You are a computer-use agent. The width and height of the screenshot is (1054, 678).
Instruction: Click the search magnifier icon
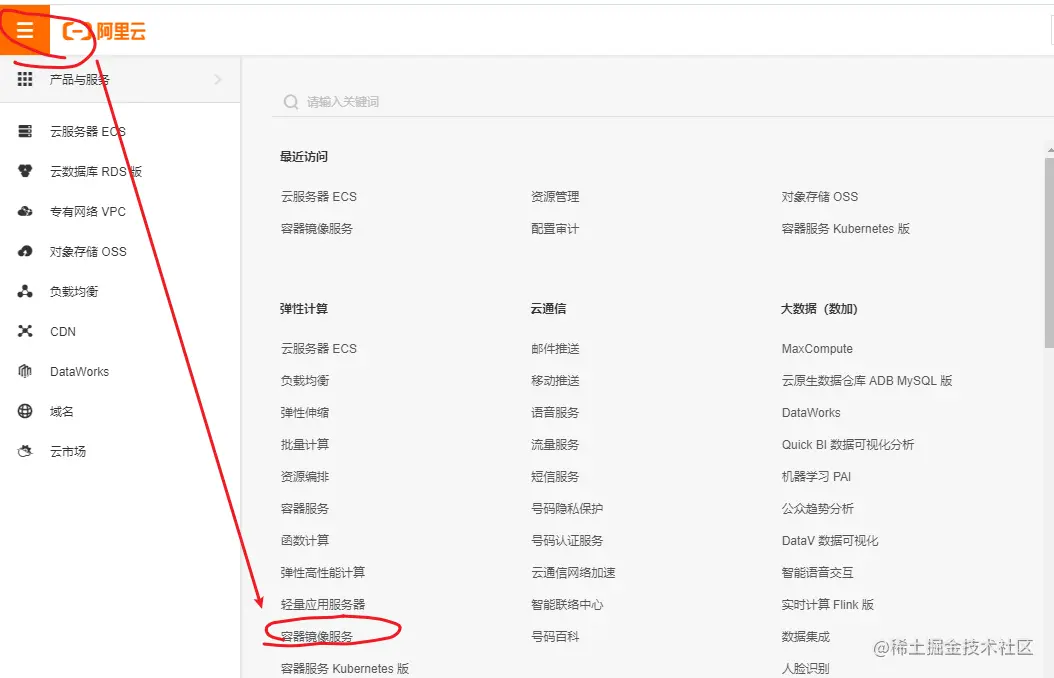(290, 101)
